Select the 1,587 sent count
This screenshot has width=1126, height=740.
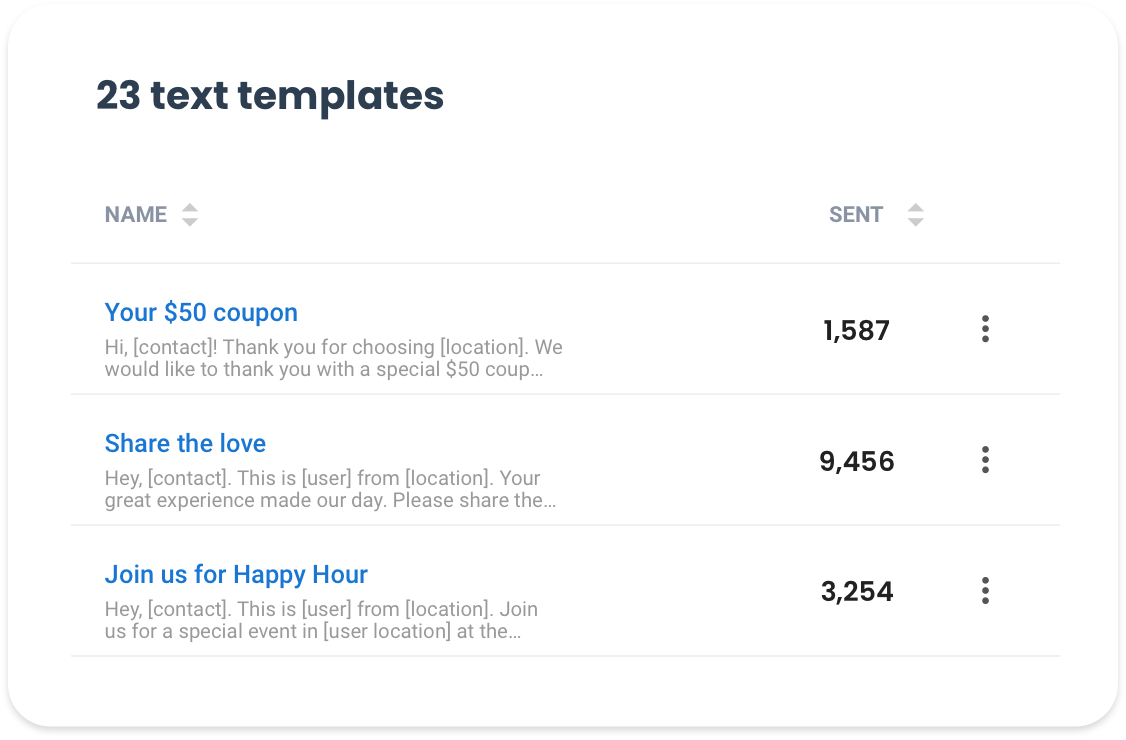(x=856, y=331)
